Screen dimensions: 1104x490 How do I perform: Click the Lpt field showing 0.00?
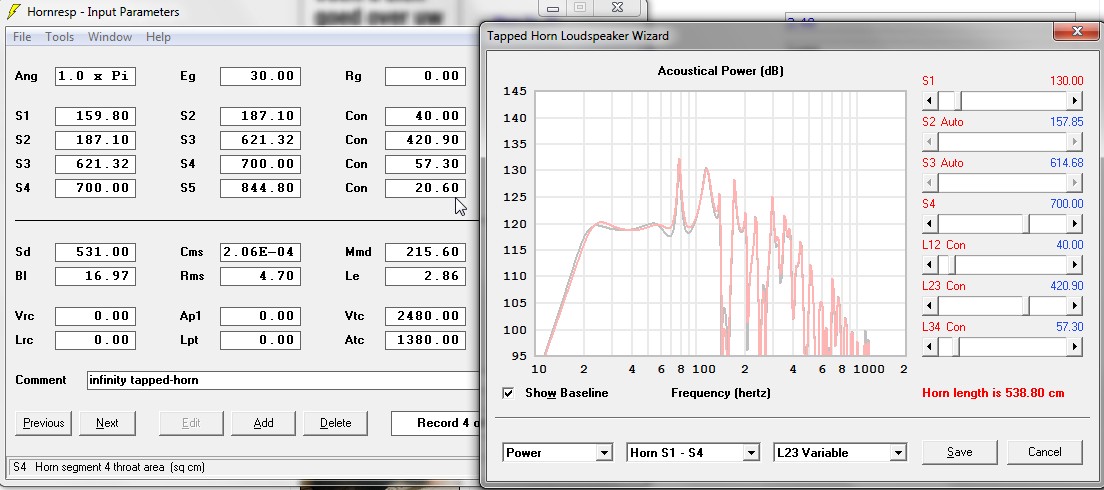(x=260, y=340)
